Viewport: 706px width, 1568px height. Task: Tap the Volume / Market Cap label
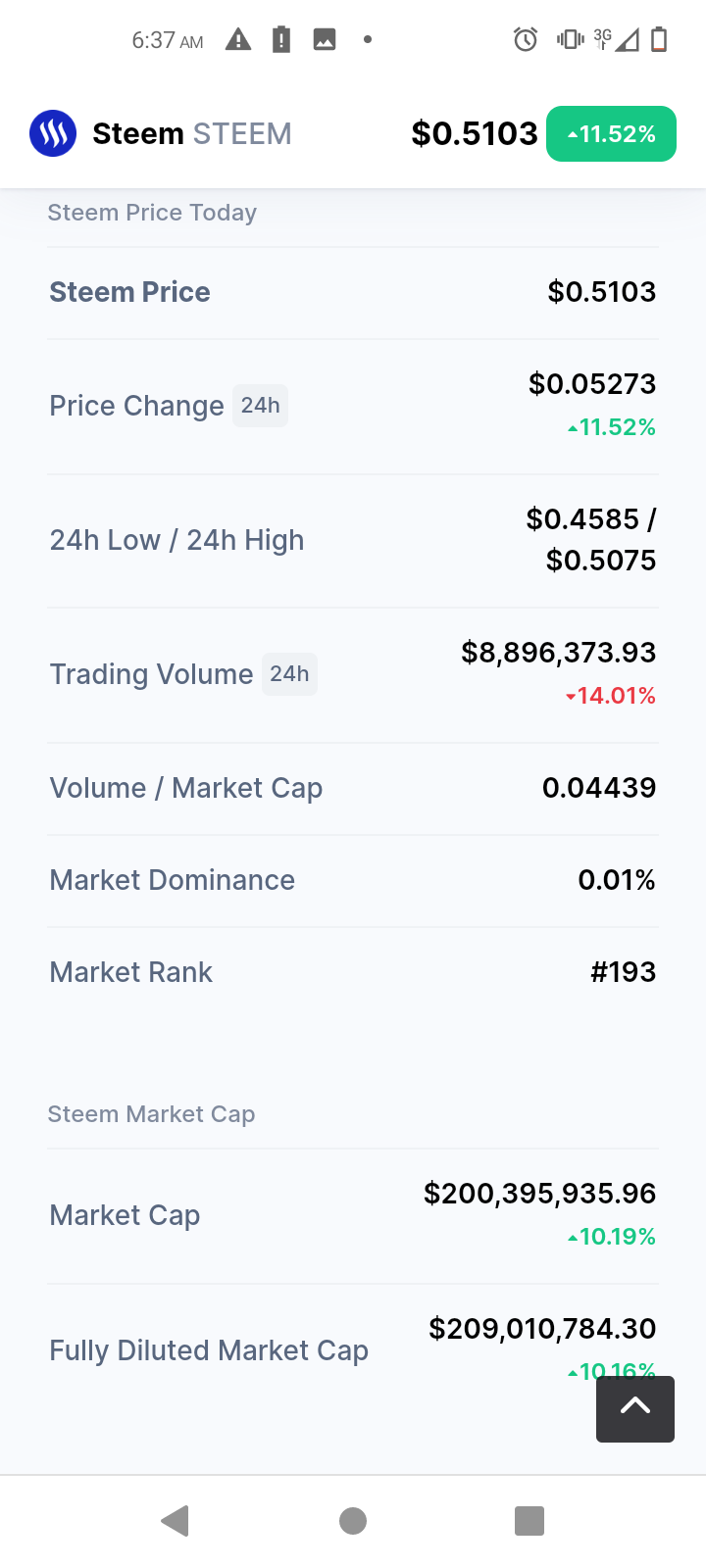185,788
